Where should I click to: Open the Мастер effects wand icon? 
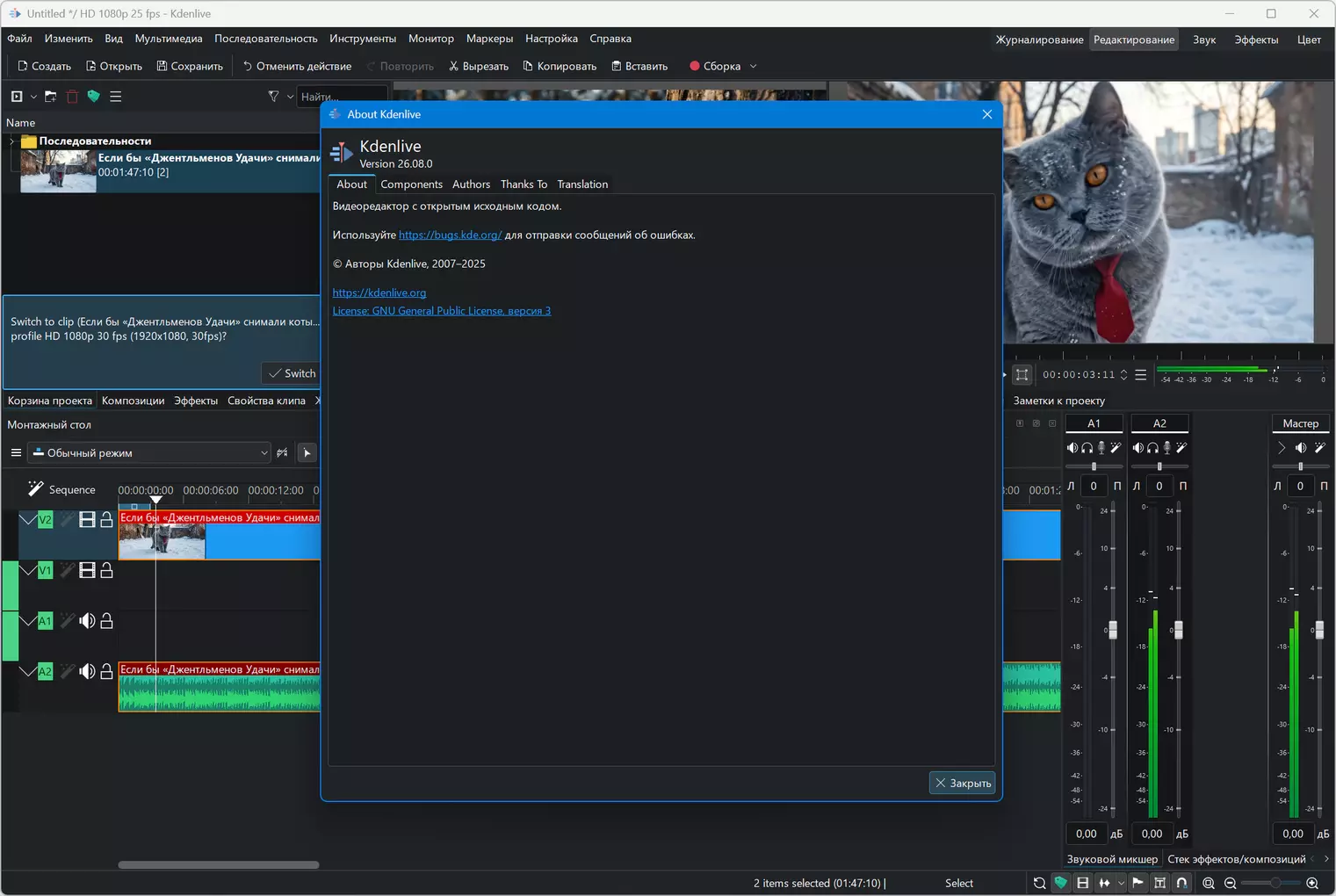(x=1319, y=448)
